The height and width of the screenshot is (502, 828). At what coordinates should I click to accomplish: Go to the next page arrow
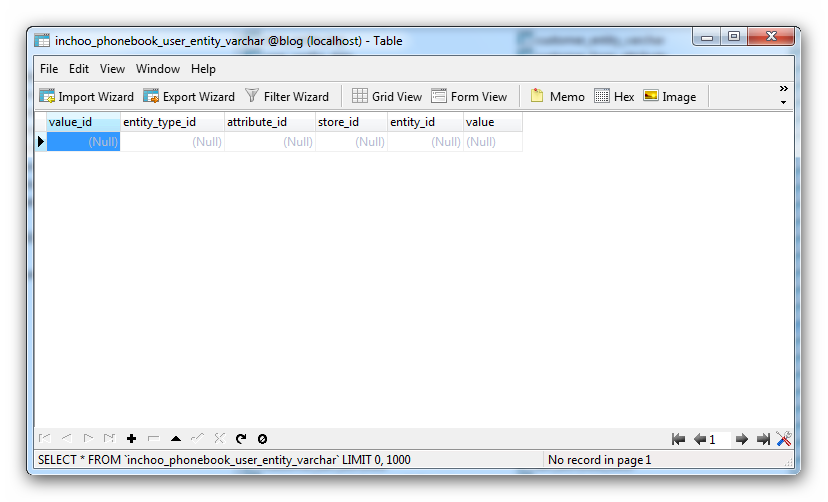[741, 439]
